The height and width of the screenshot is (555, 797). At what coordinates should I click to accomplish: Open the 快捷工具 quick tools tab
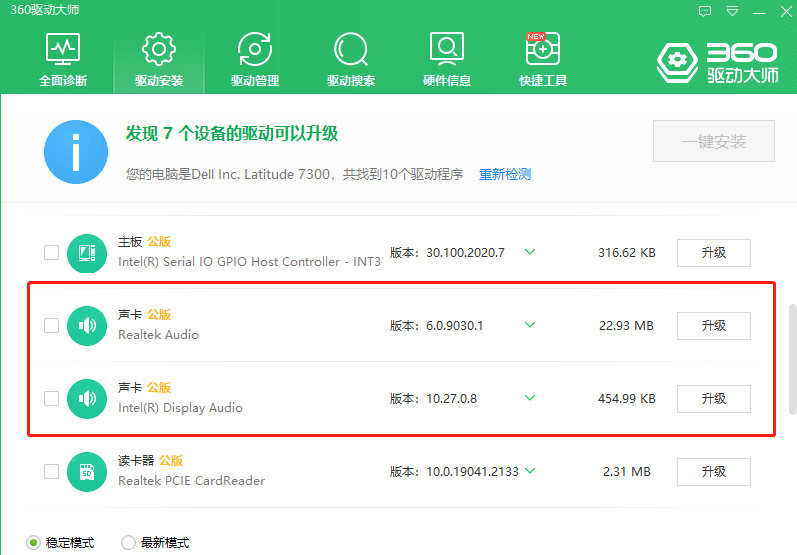(543, 59)
